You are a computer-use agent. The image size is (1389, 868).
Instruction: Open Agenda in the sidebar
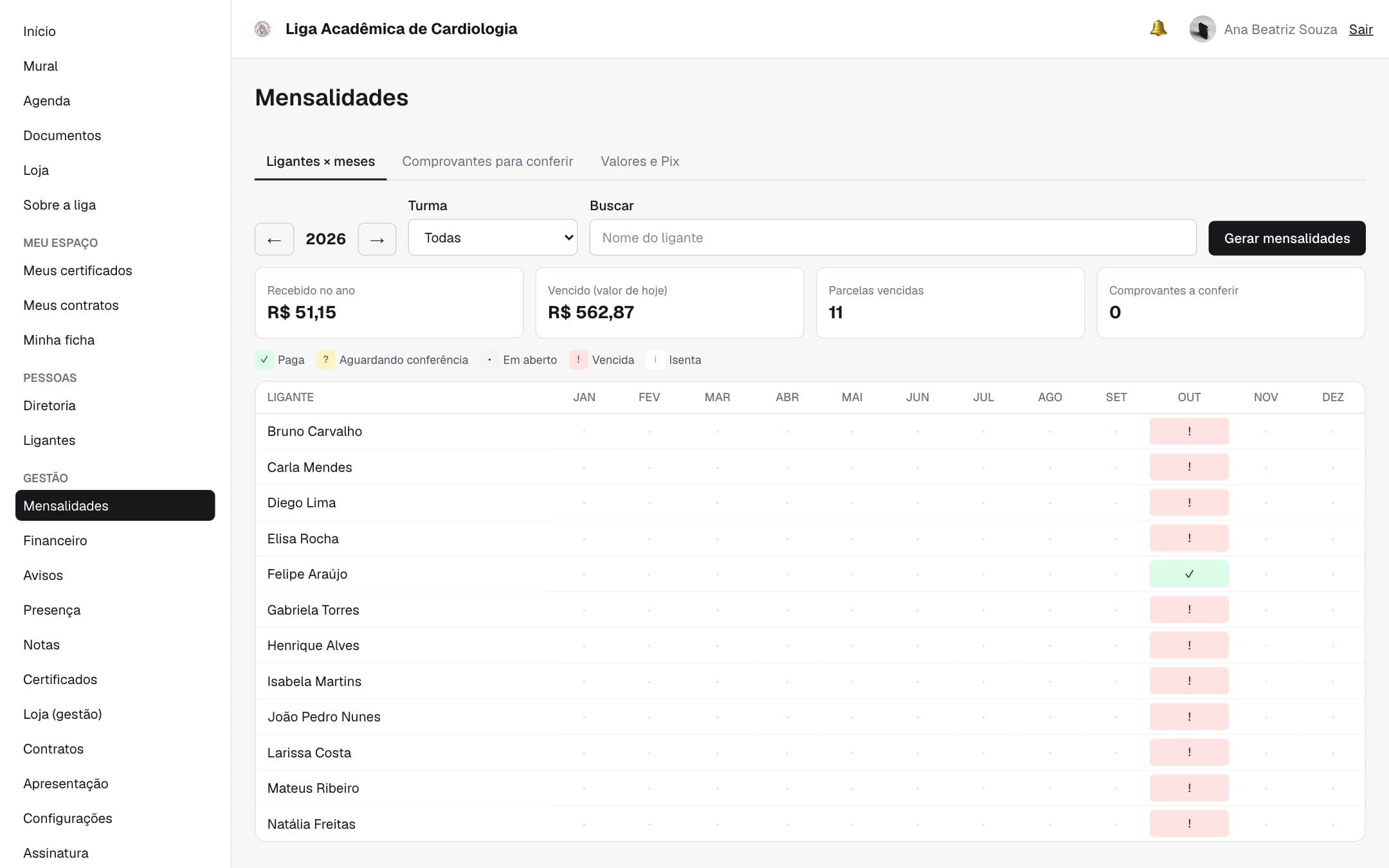[115, 101]
